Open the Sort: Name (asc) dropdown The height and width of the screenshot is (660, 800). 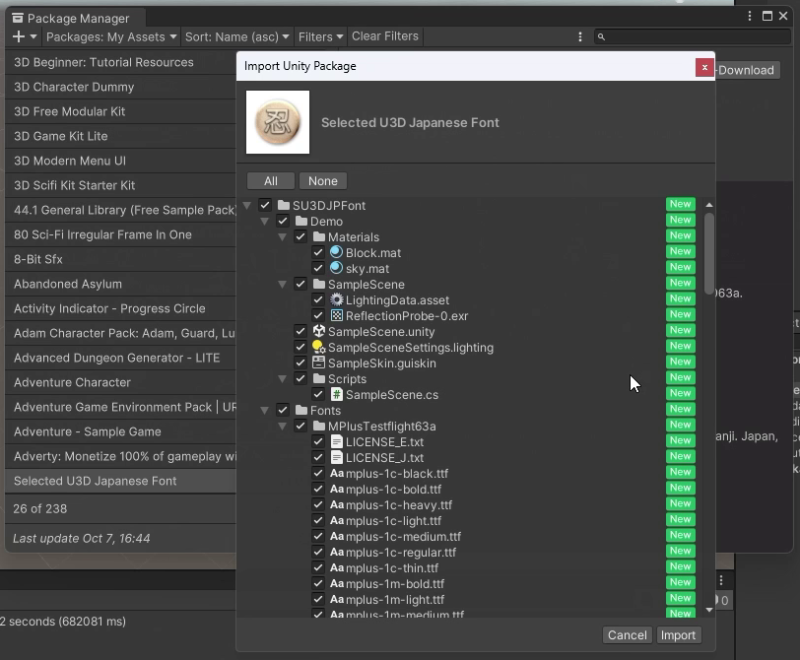tap(237, 37)
